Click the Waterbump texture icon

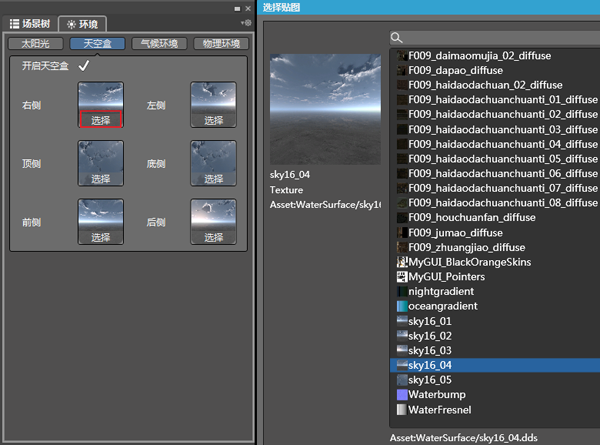click(401, 395)
